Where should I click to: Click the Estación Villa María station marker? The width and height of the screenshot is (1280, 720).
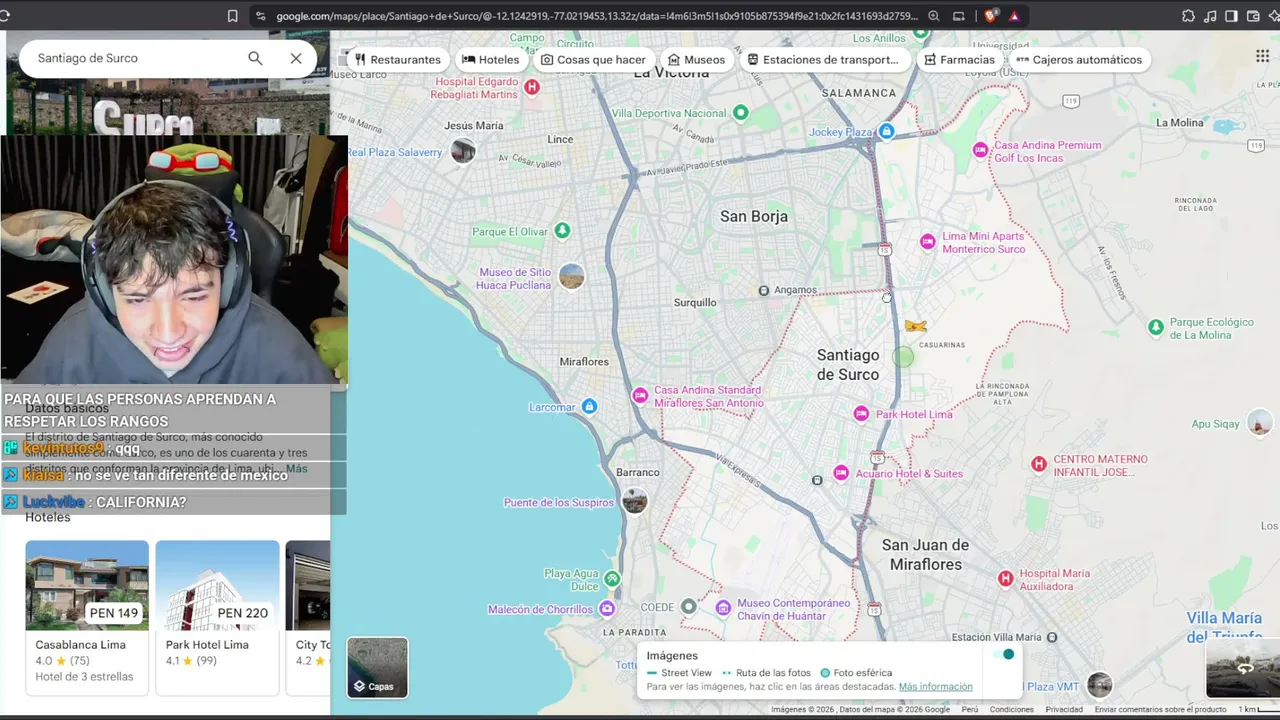tap(1051, 637)
